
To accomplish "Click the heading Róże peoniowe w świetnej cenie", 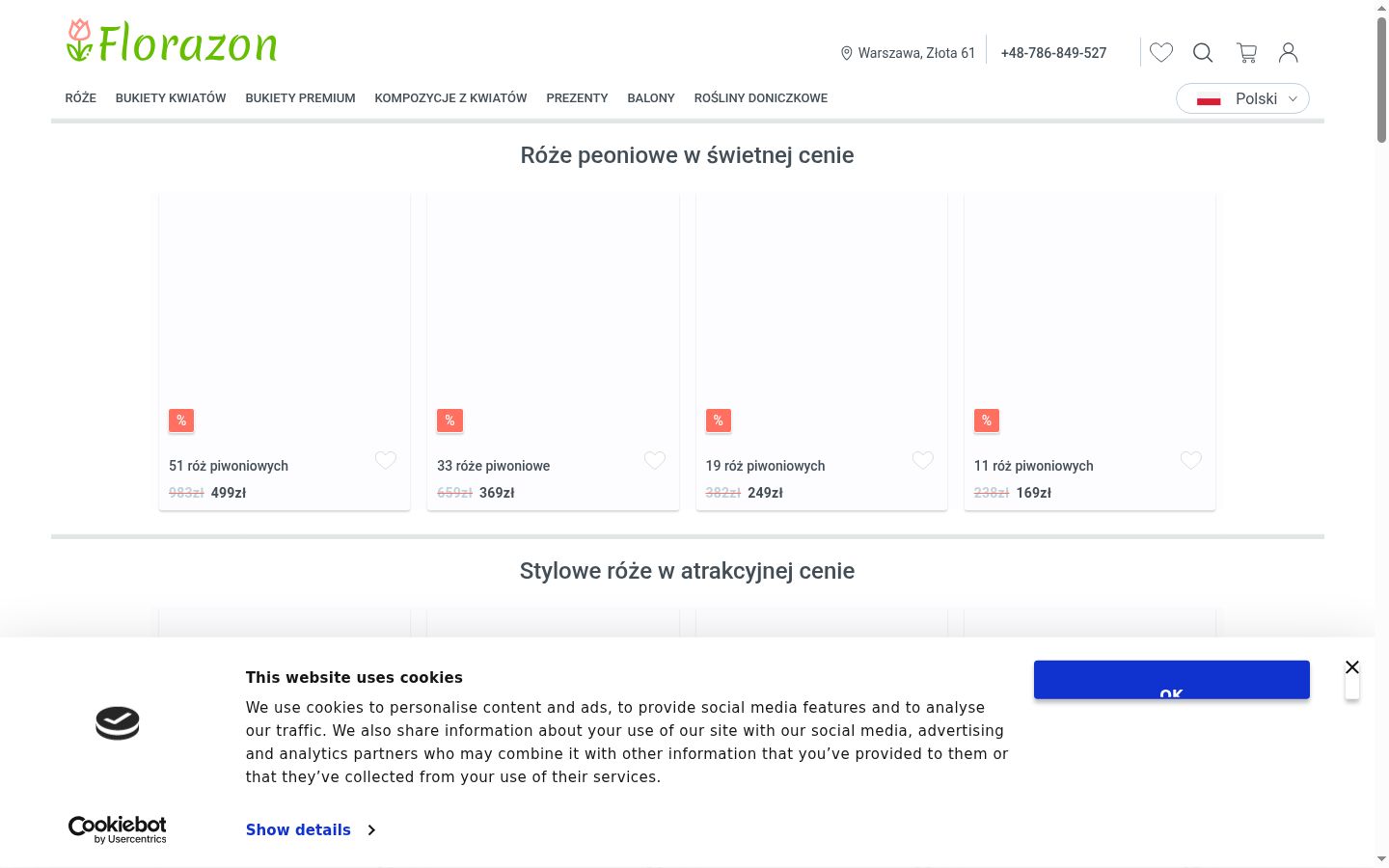I will coord(688,155).
